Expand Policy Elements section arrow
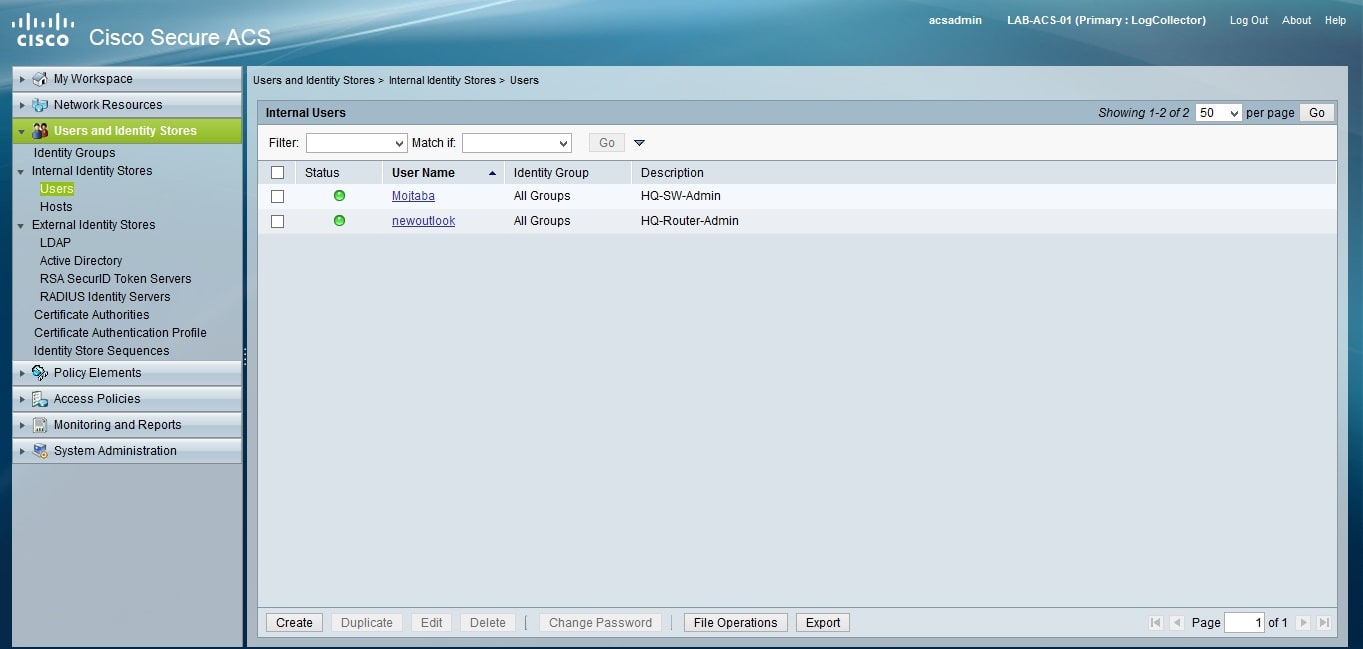This screenshot has width=1363, height=649. point(22,373)
